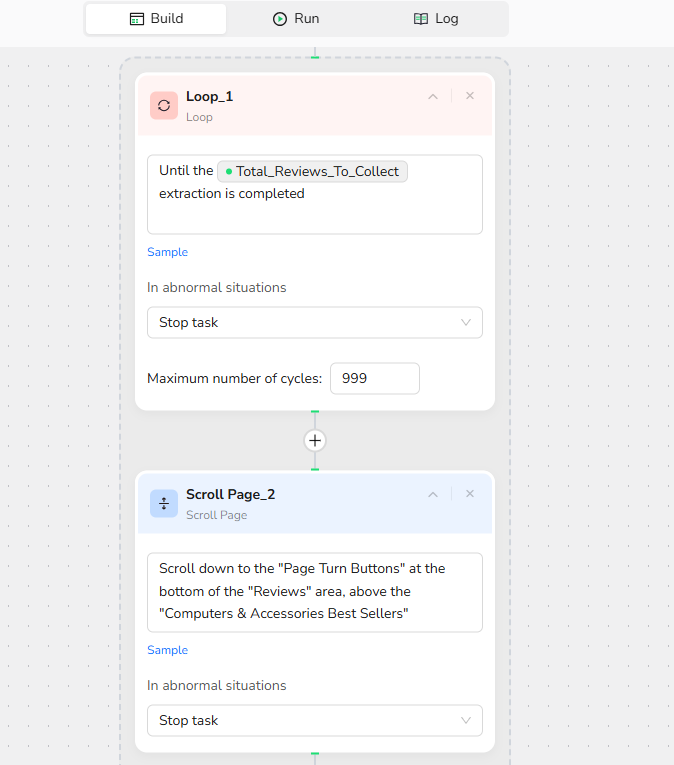Open the Sample link under Scroll Page_2

[167, 650]
